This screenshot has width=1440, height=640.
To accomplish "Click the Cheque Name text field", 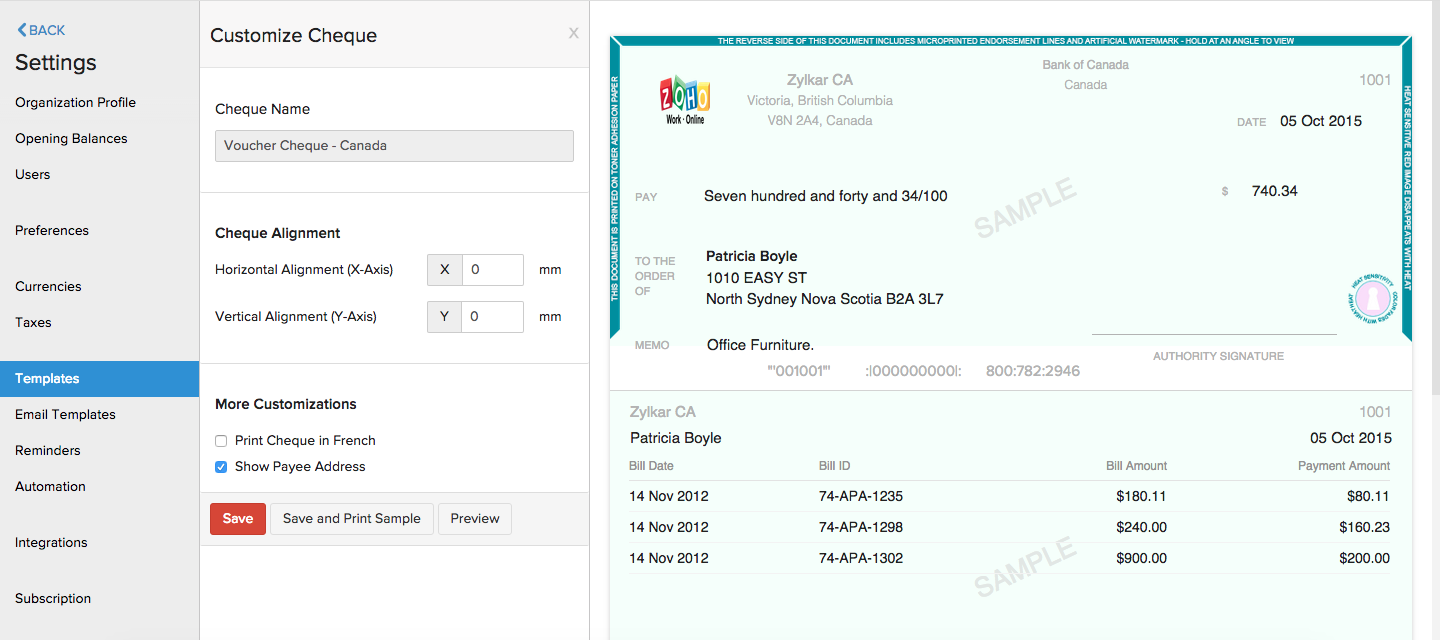I will 394,146.
